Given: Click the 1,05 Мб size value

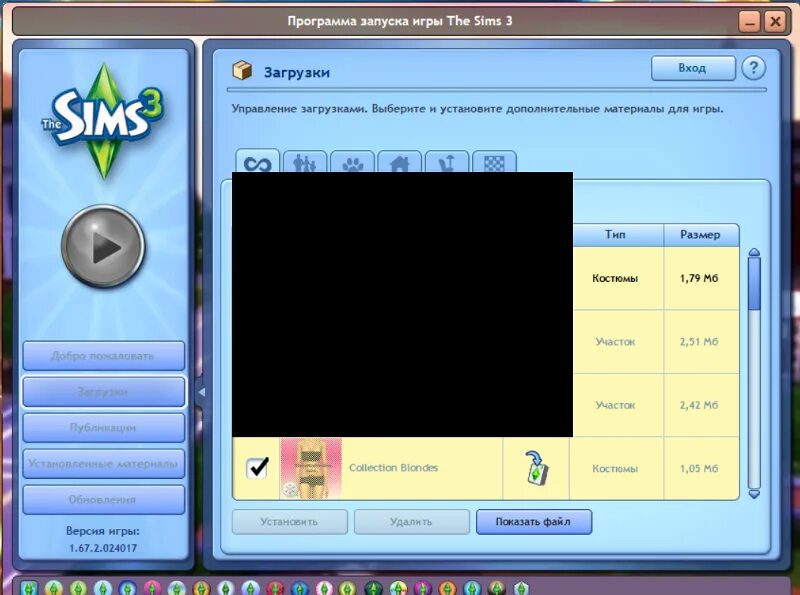Looking at the screenshot, I should coord(699,468).
